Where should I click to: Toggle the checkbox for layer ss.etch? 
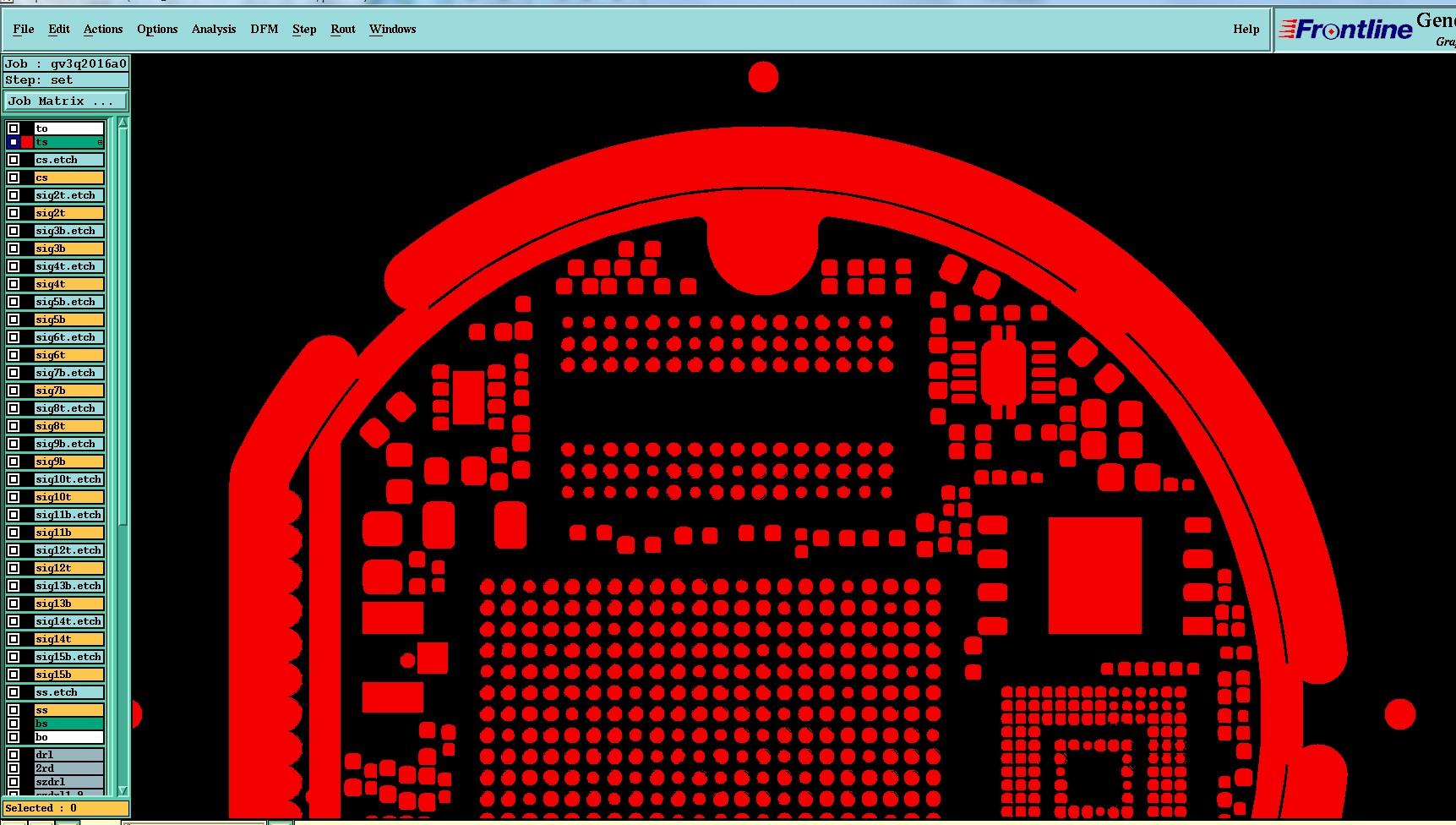click(14, 692)
